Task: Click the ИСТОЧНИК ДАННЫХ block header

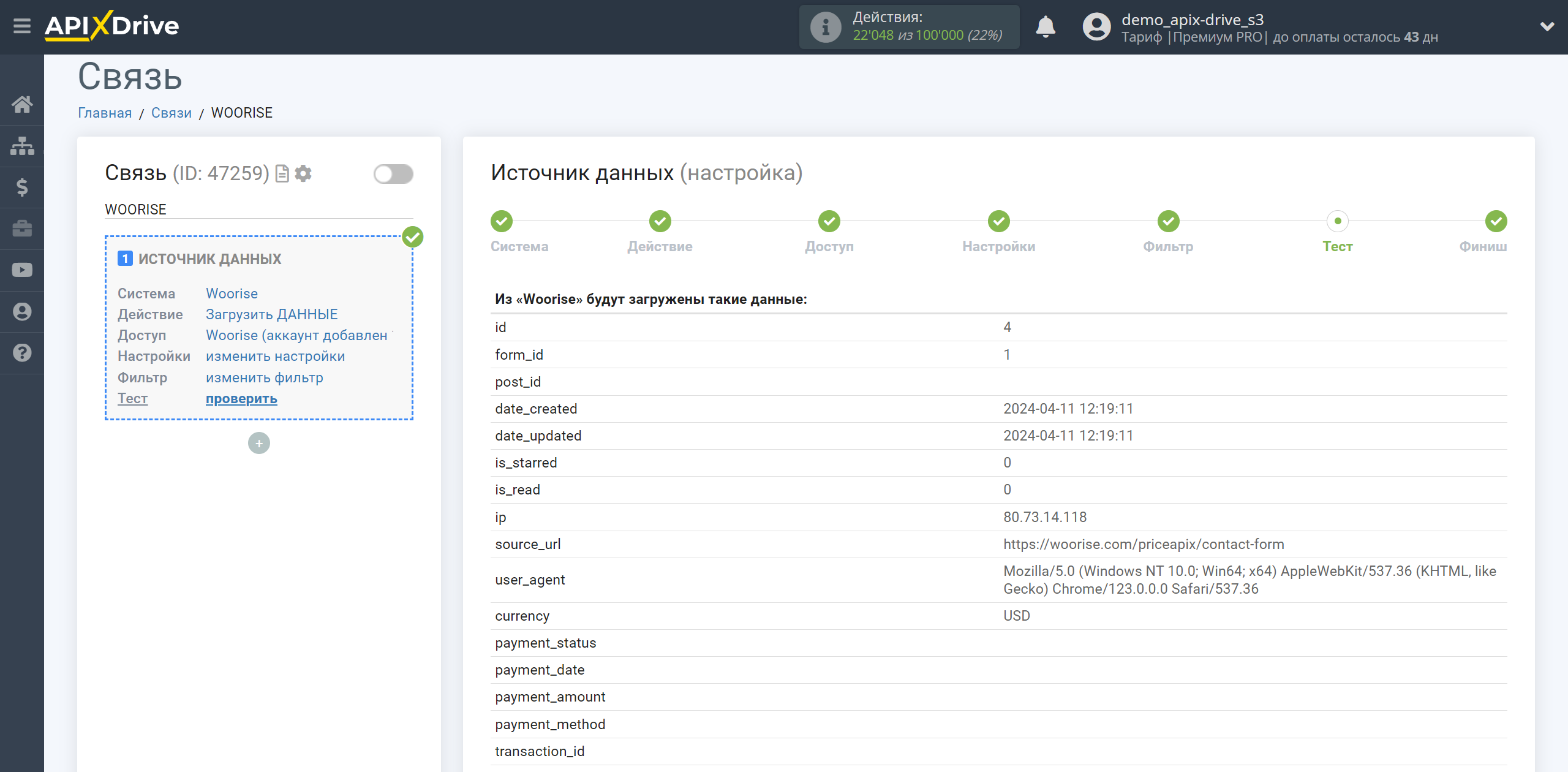Action: point(209,259)
